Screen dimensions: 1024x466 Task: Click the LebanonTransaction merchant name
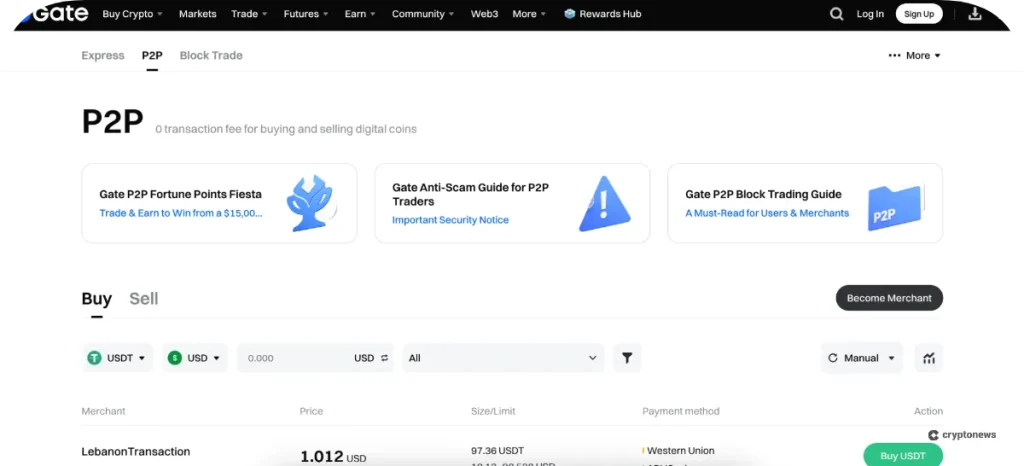pos(136,451)
